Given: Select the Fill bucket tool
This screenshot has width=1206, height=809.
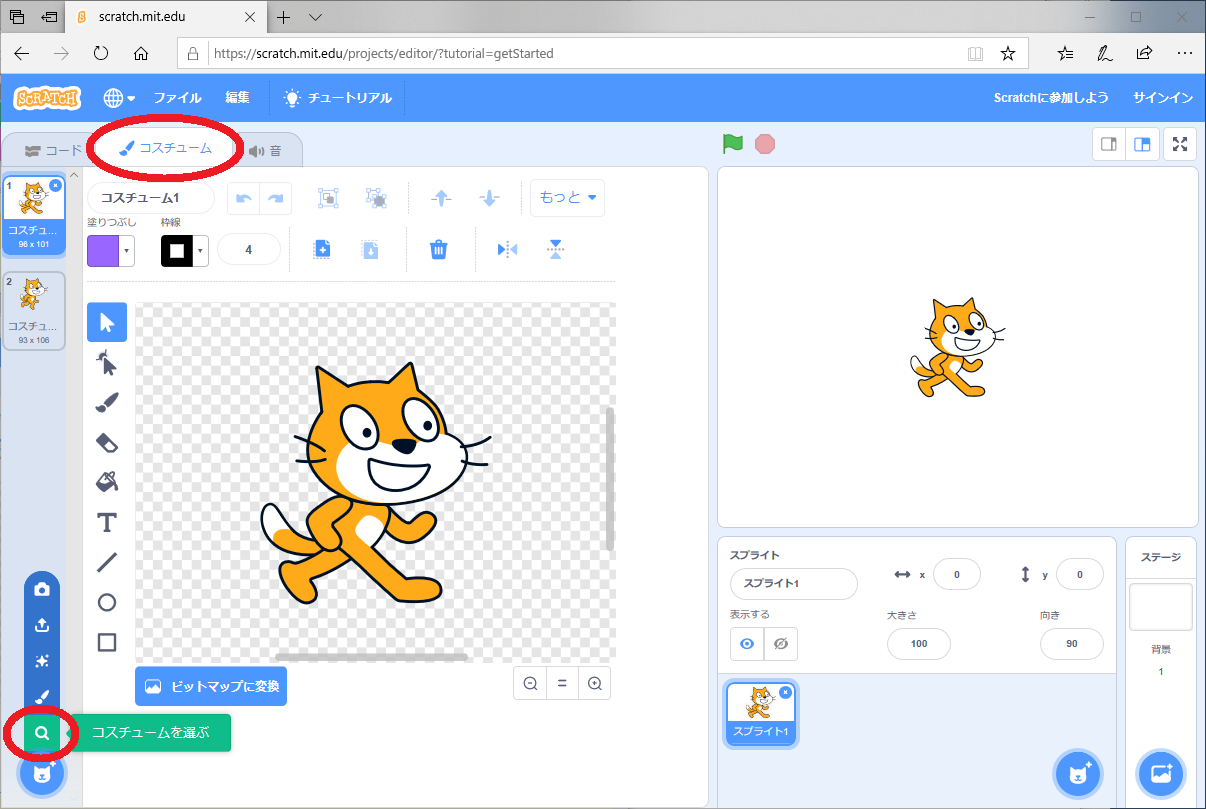Looking at the screenshot, I should 107,482.
